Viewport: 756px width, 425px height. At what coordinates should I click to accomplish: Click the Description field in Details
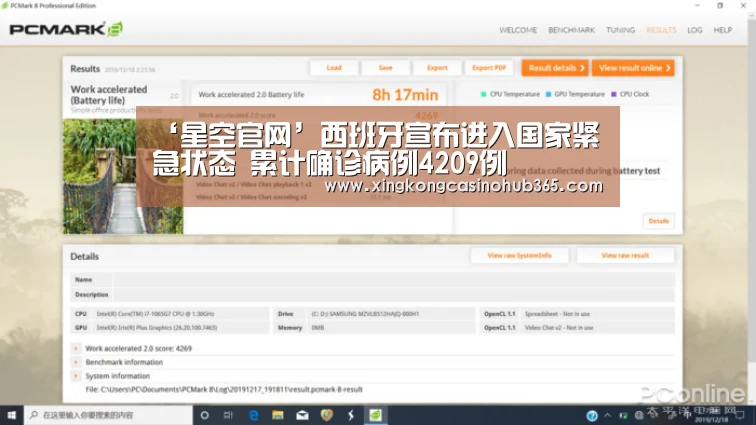click(x=393, y=294)
